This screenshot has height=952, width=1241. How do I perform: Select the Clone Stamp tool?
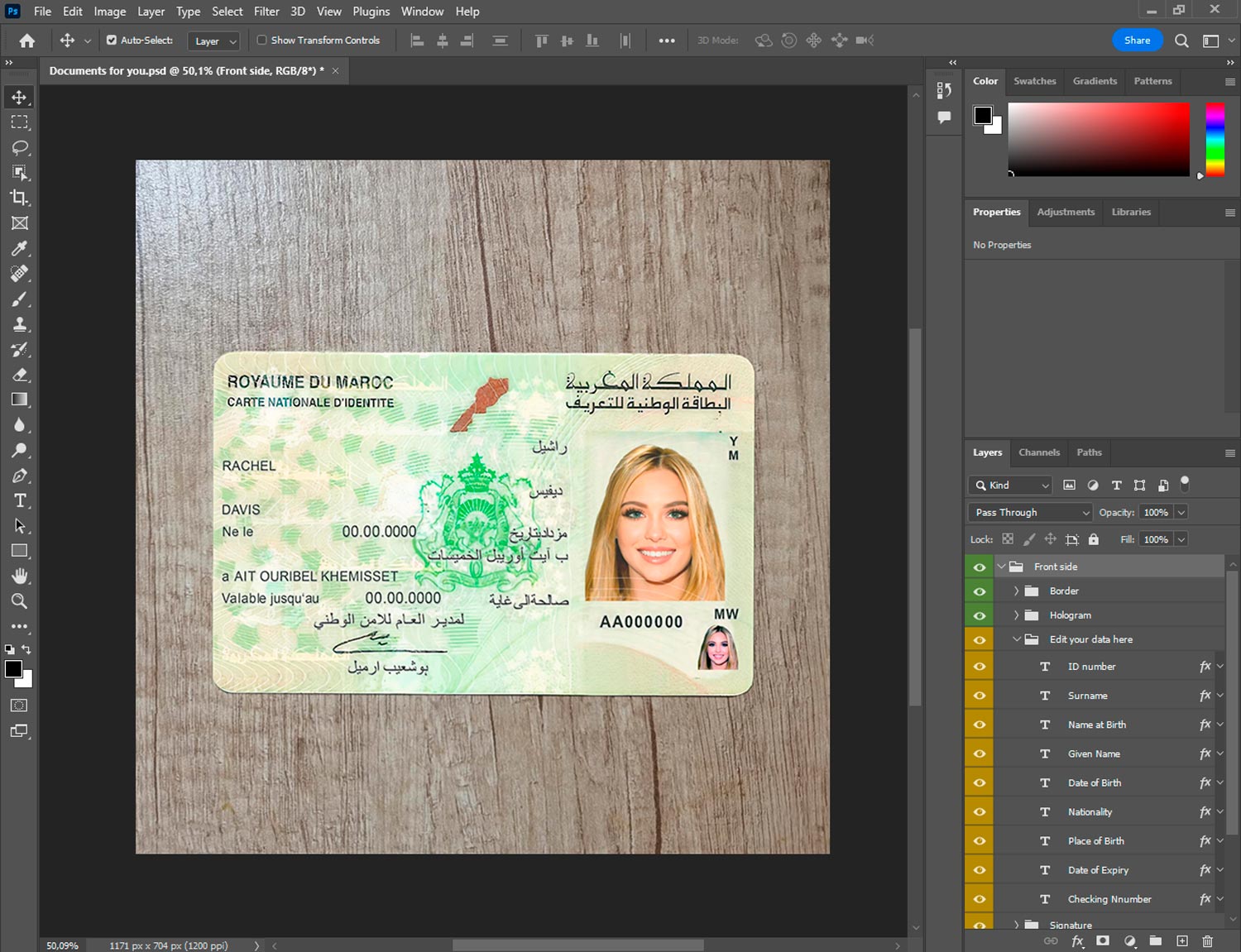tap(20, 324)
